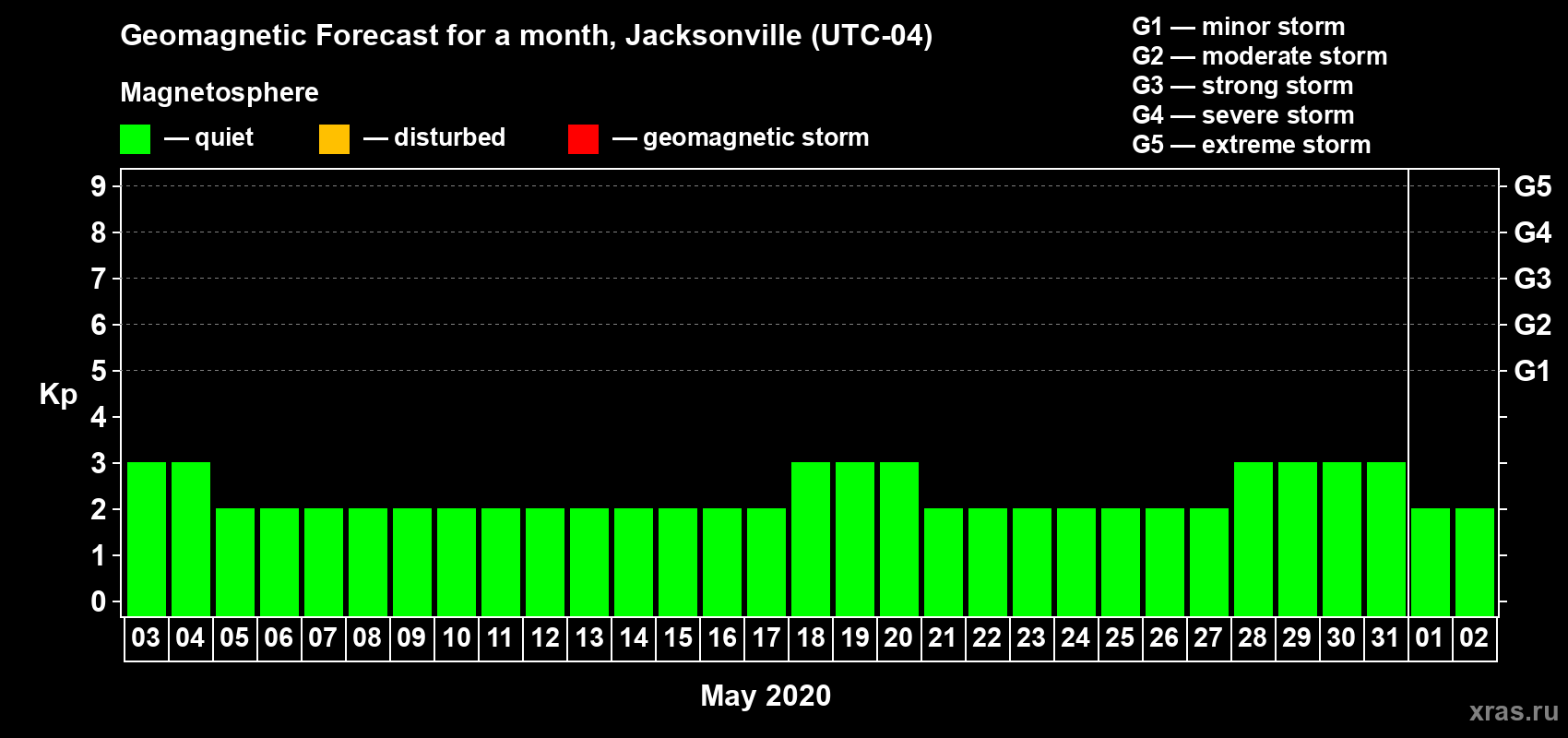Click the orange disturbed legend swatch
1568x738 pixels.
tap(334, 139)
